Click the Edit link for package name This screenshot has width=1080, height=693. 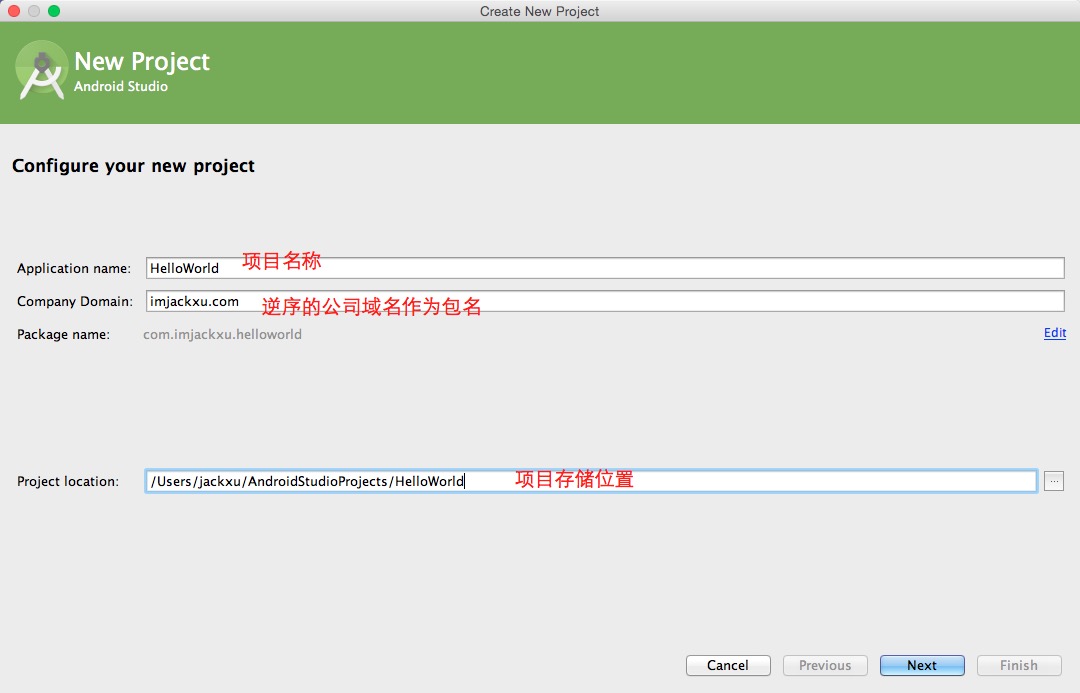(x=1055, y=333)
